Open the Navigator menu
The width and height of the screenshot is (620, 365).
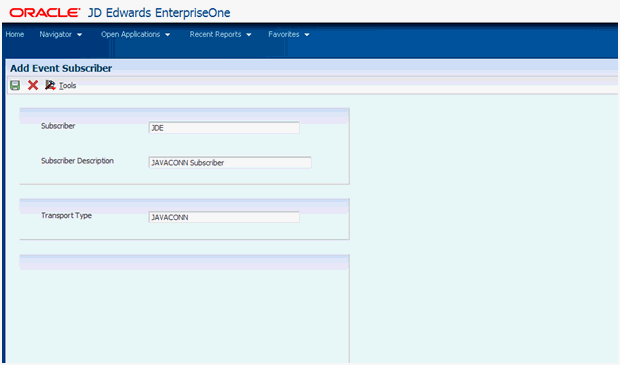(55, 34)
